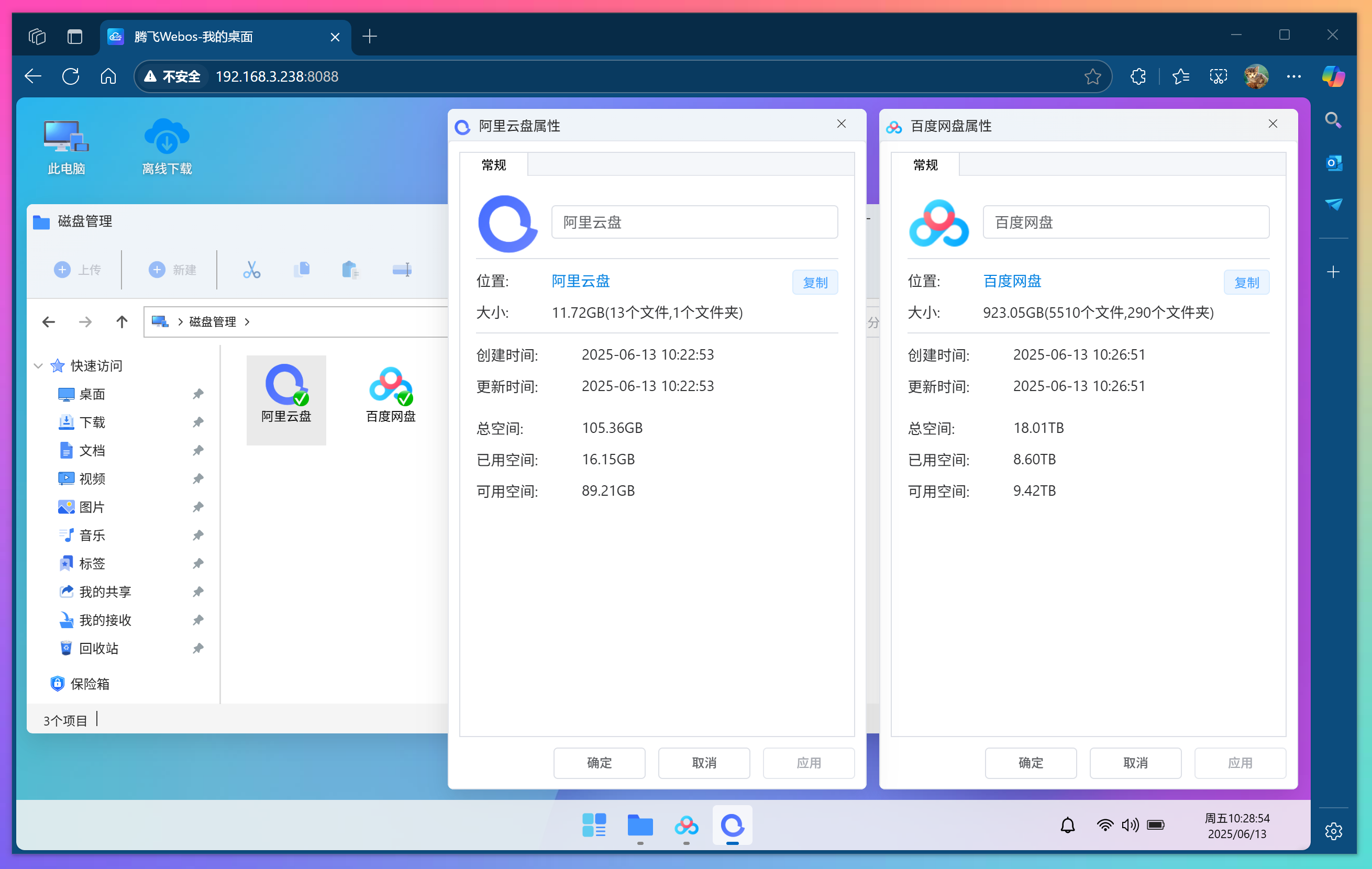
Task: Switch to the 常规 tab in 百度网盘属性
Action: (925, 164)
